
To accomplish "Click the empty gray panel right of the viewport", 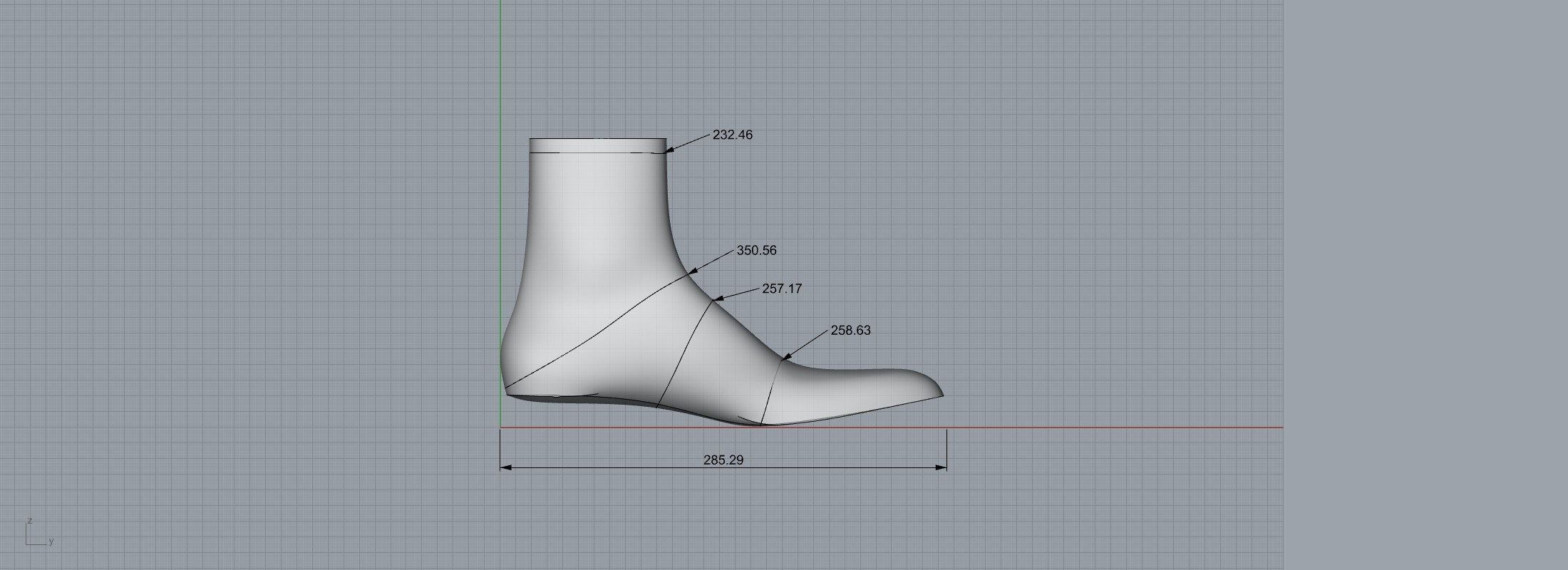I will coord(1425,285).
